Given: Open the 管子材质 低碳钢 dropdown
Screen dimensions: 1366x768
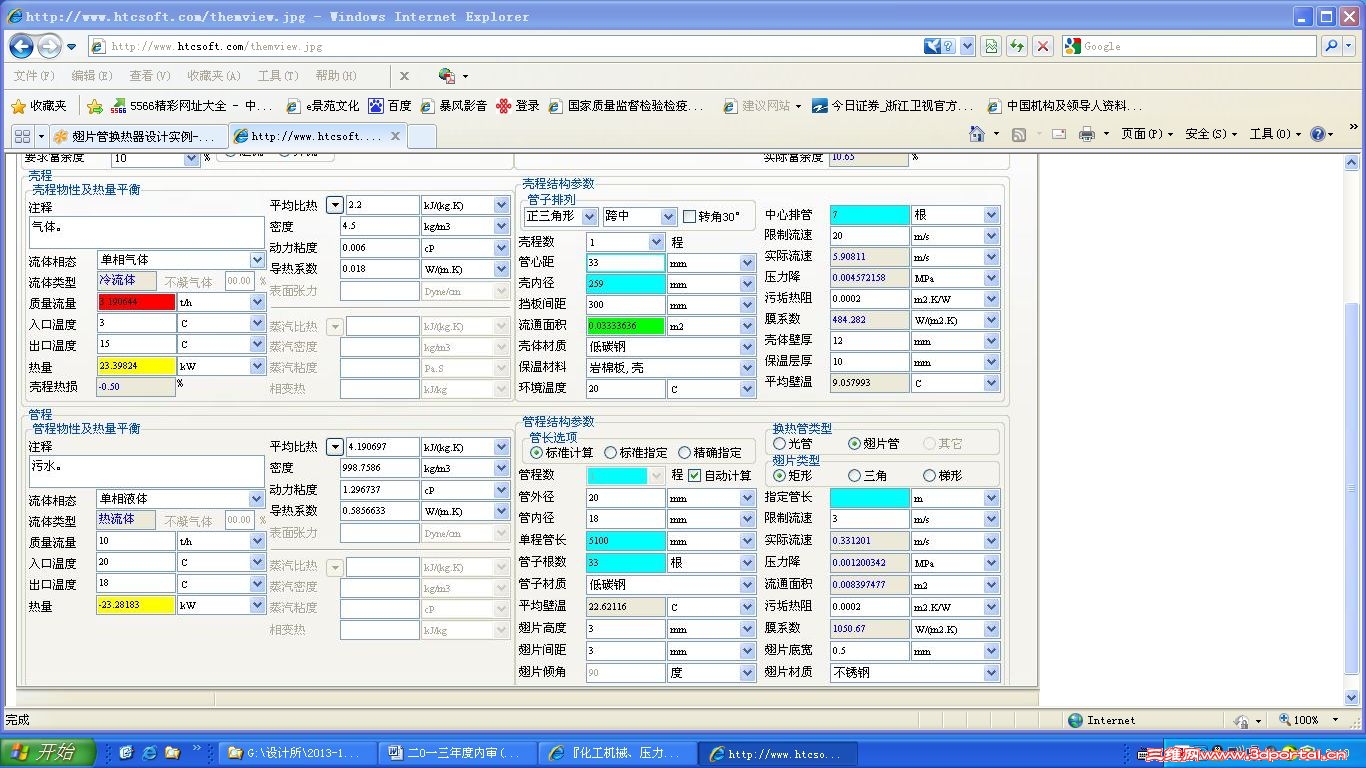Looking at the screenshot, I should click(x=670, y=584).
